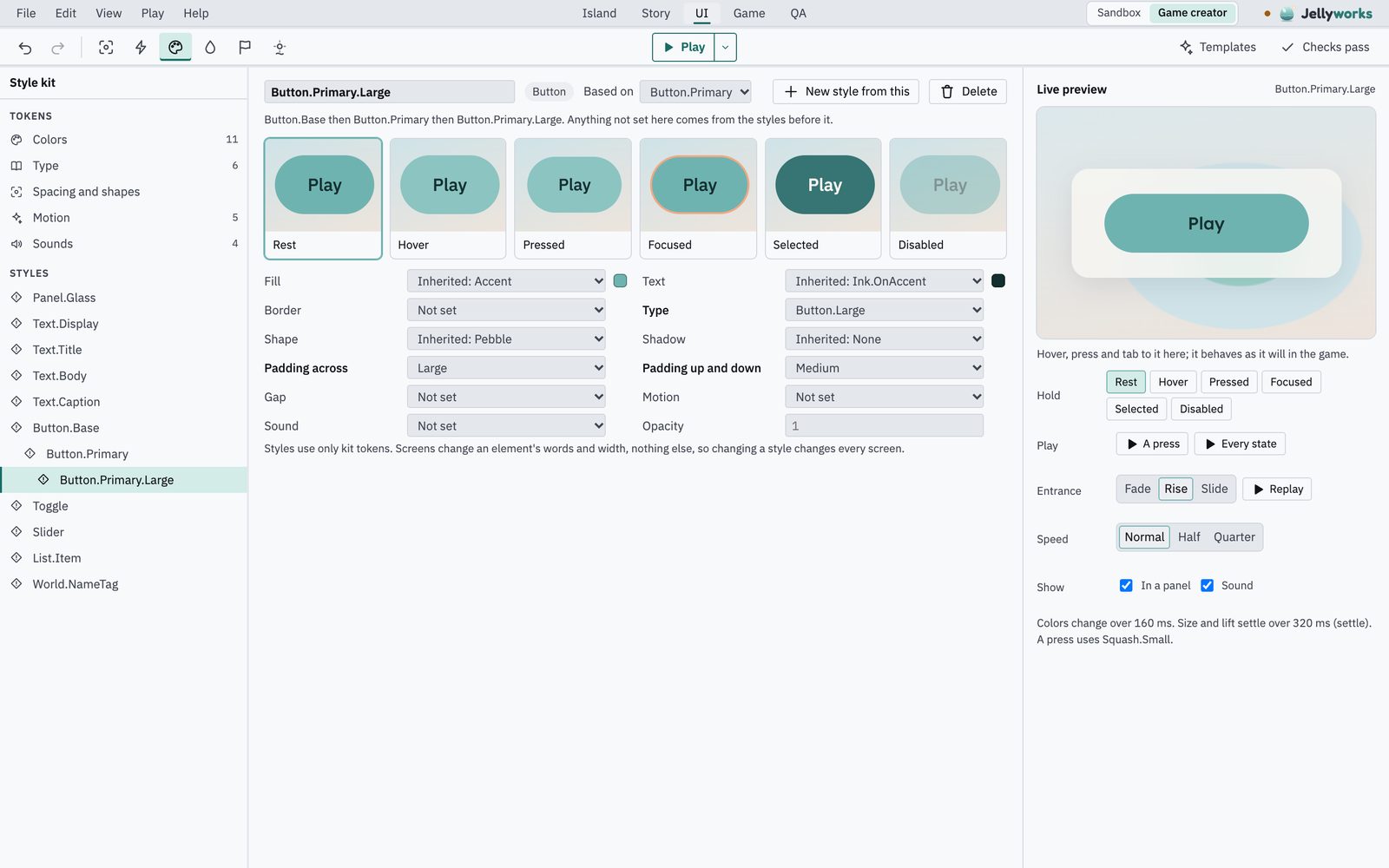The image size is (1389, 868).
Task: Open the Type Button.Large dropdown
Action: click(x=884, y=310)
